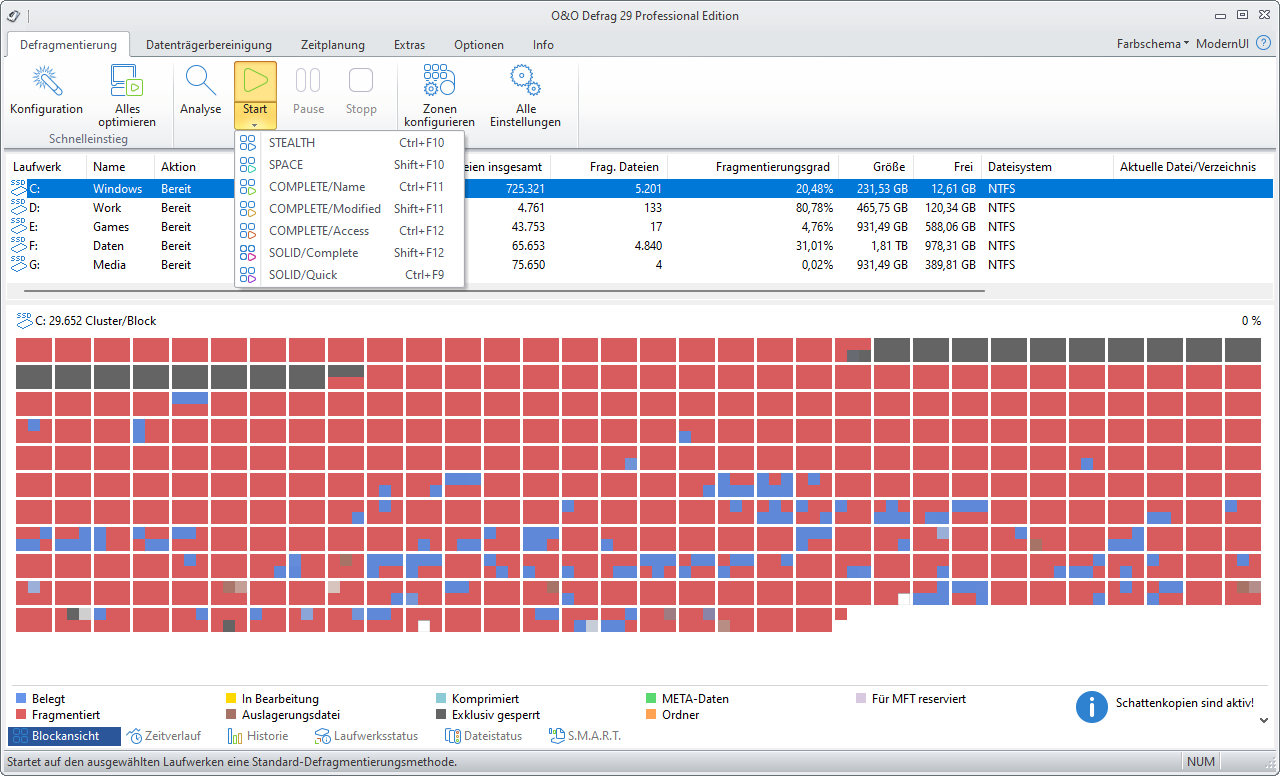The width and height of the screenshot is (1280, 776).
Task: Click the 80,78% fragmentation value
Action: 814,208
